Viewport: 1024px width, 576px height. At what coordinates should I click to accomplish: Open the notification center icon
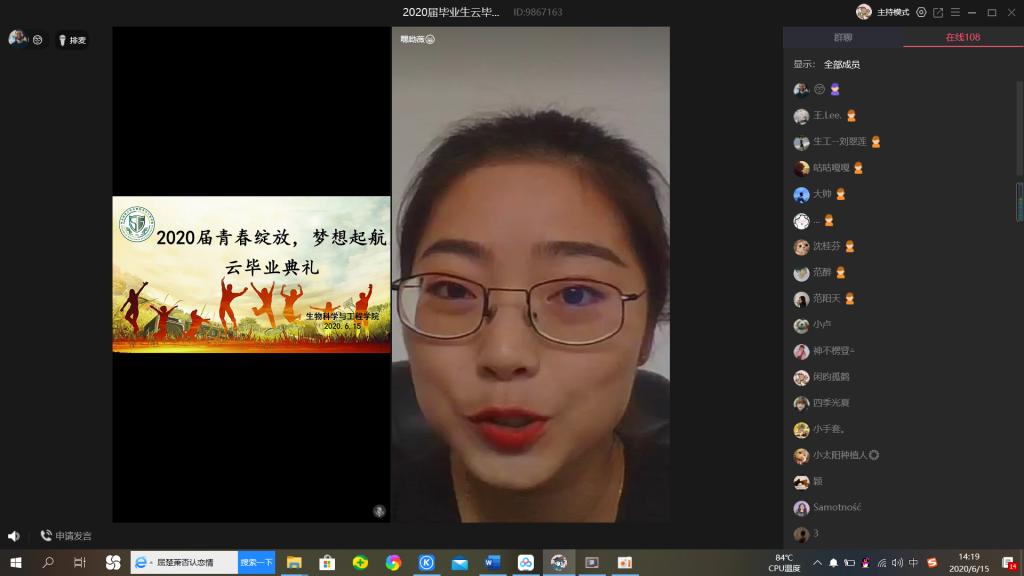(x=1009, y=563)
